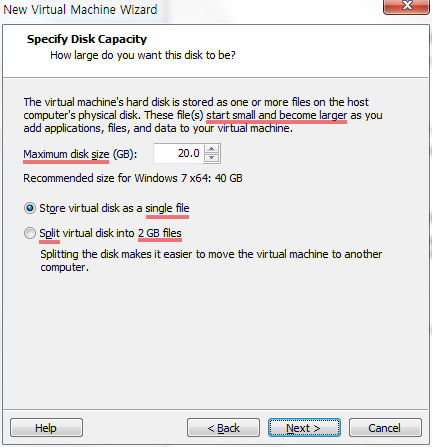Click the 'Maximum disk size (GB)' label
Screen dimensions: 432x447
(80, 154)
